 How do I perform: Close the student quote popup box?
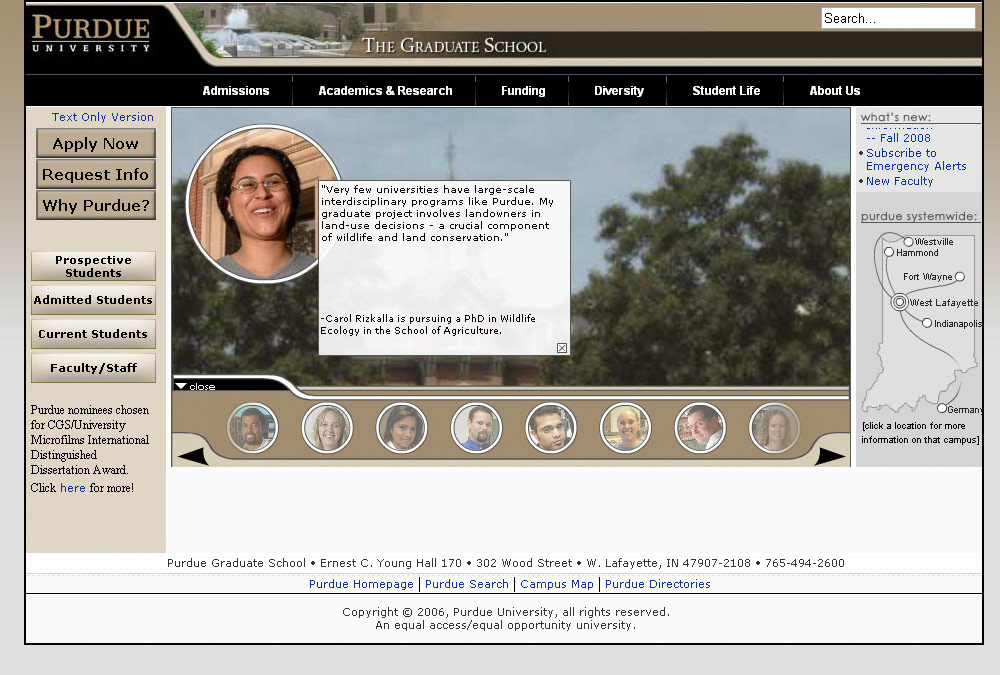click(562, 348)
